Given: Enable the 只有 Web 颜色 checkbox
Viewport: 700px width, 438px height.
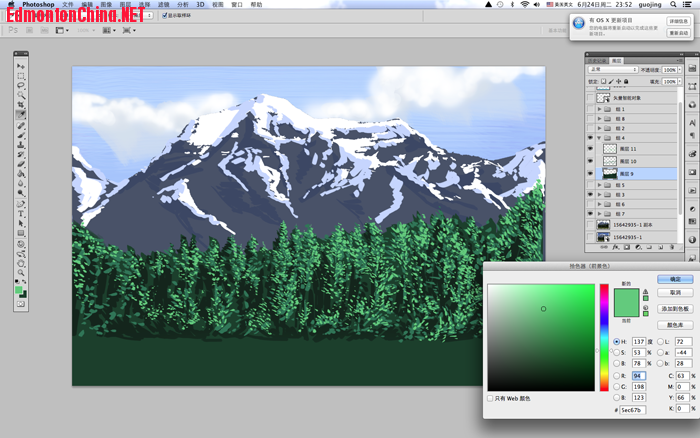Looking at the screenshot, I should [490, 398].
